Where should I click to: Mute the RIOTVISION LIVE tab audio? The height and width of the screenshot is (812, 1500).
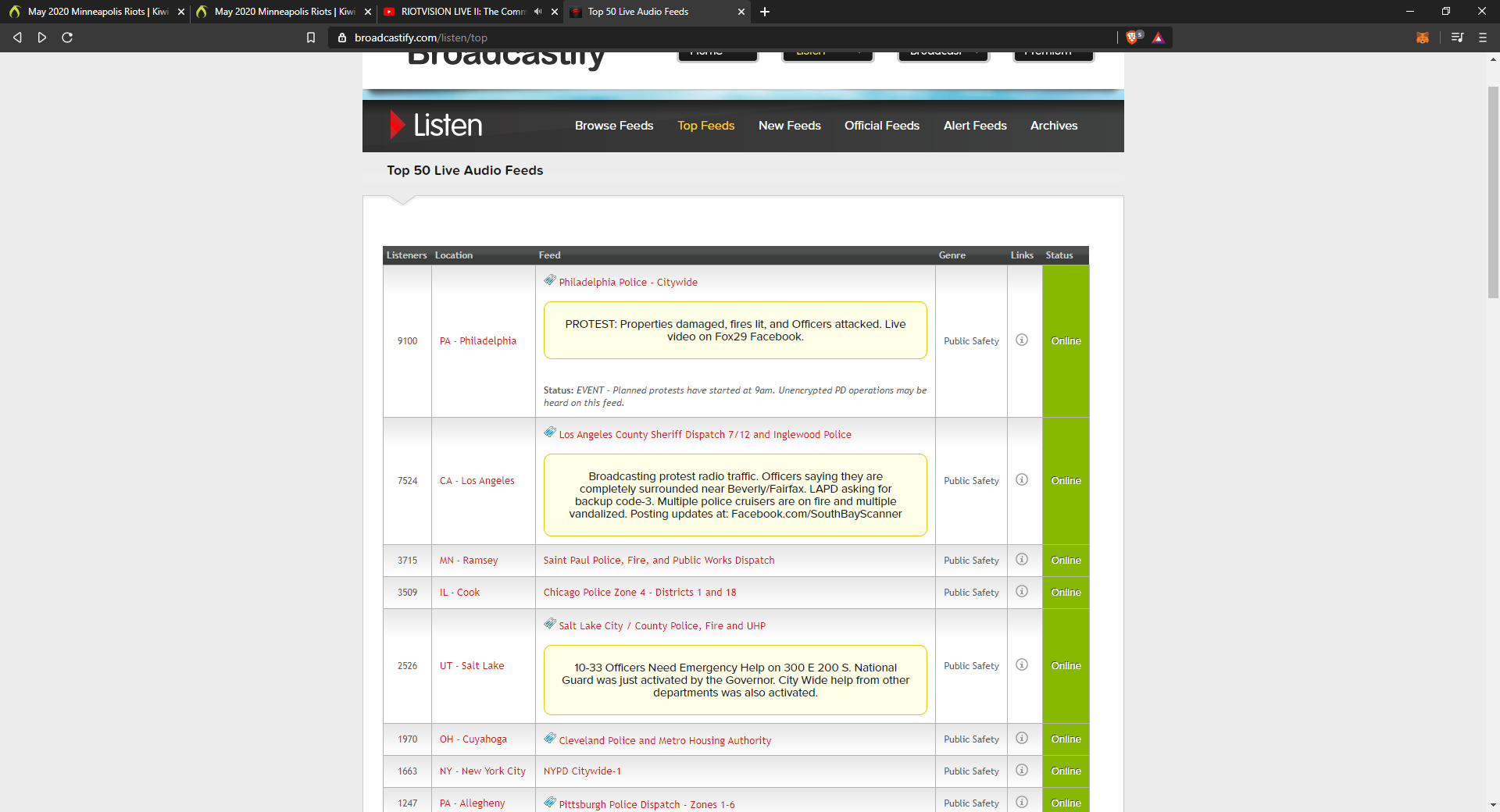(x=537, y=12)
